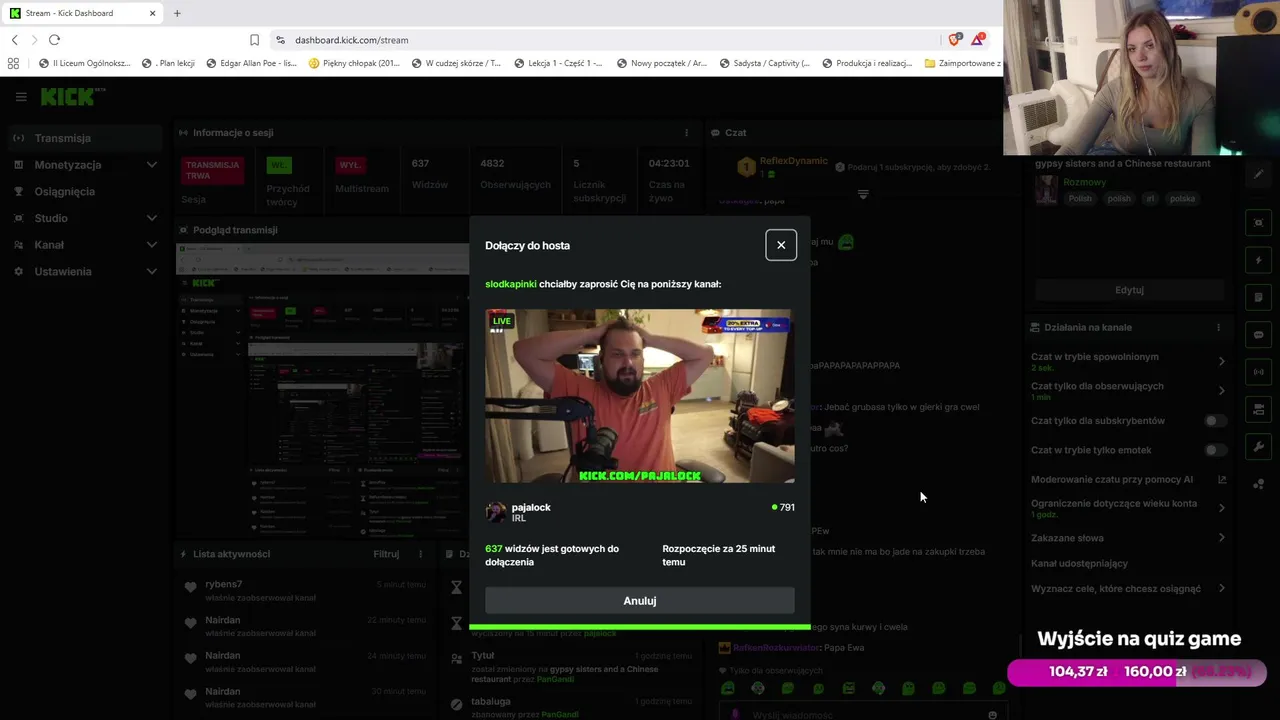Click the Wyślij wiadomość chat input
Screen dimensions: 1280x720
pyautogui.click(x=862, y=713)
